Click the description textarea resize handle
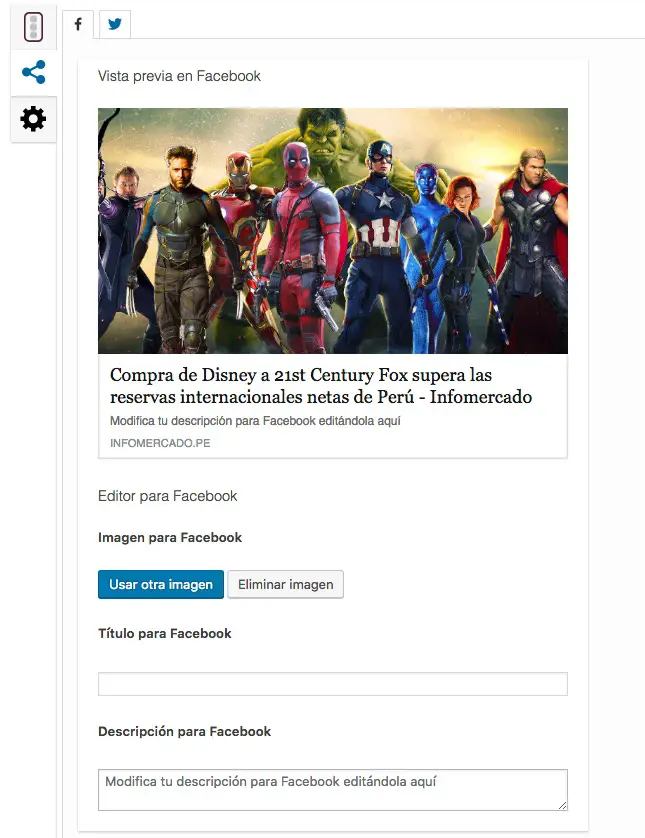 click(562, 805)
